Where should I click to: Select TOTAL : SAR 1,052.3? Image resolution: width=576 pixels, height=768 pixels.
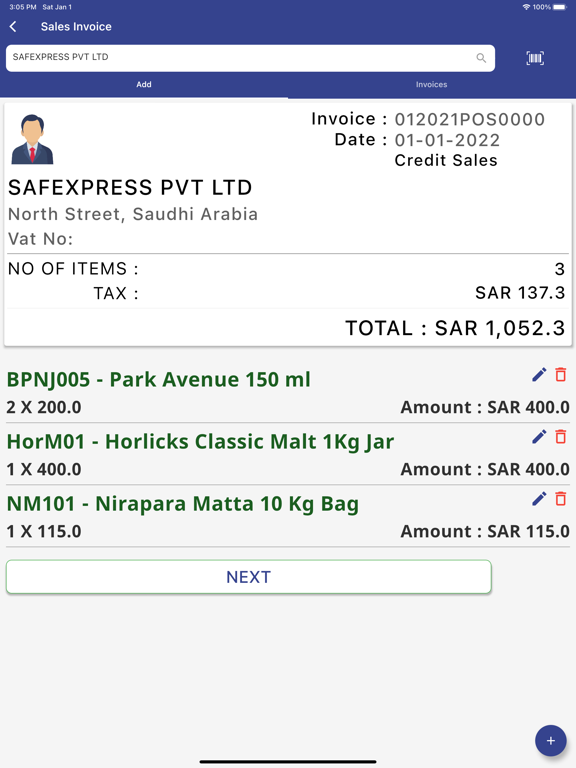(456, 328)
